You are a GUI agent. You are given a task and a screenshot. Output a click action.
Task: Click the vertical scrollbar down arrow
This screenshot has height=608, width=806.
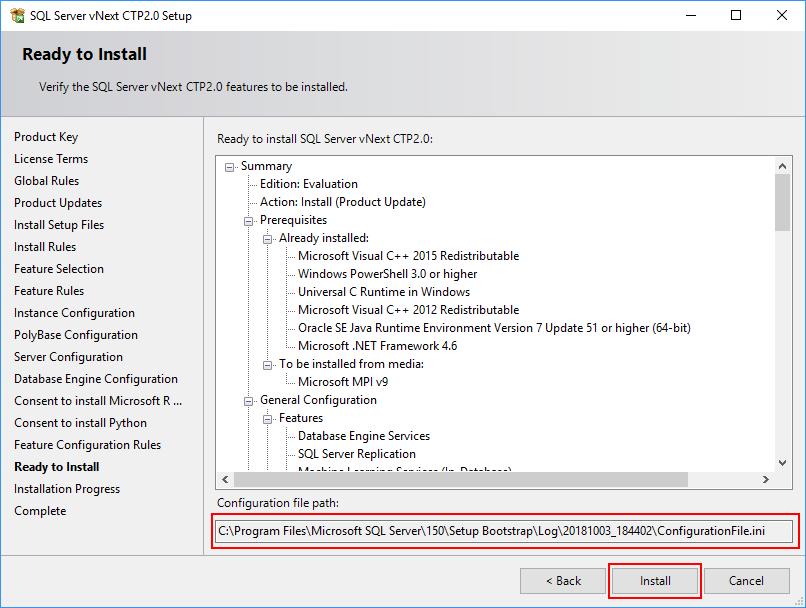point(782,462)
